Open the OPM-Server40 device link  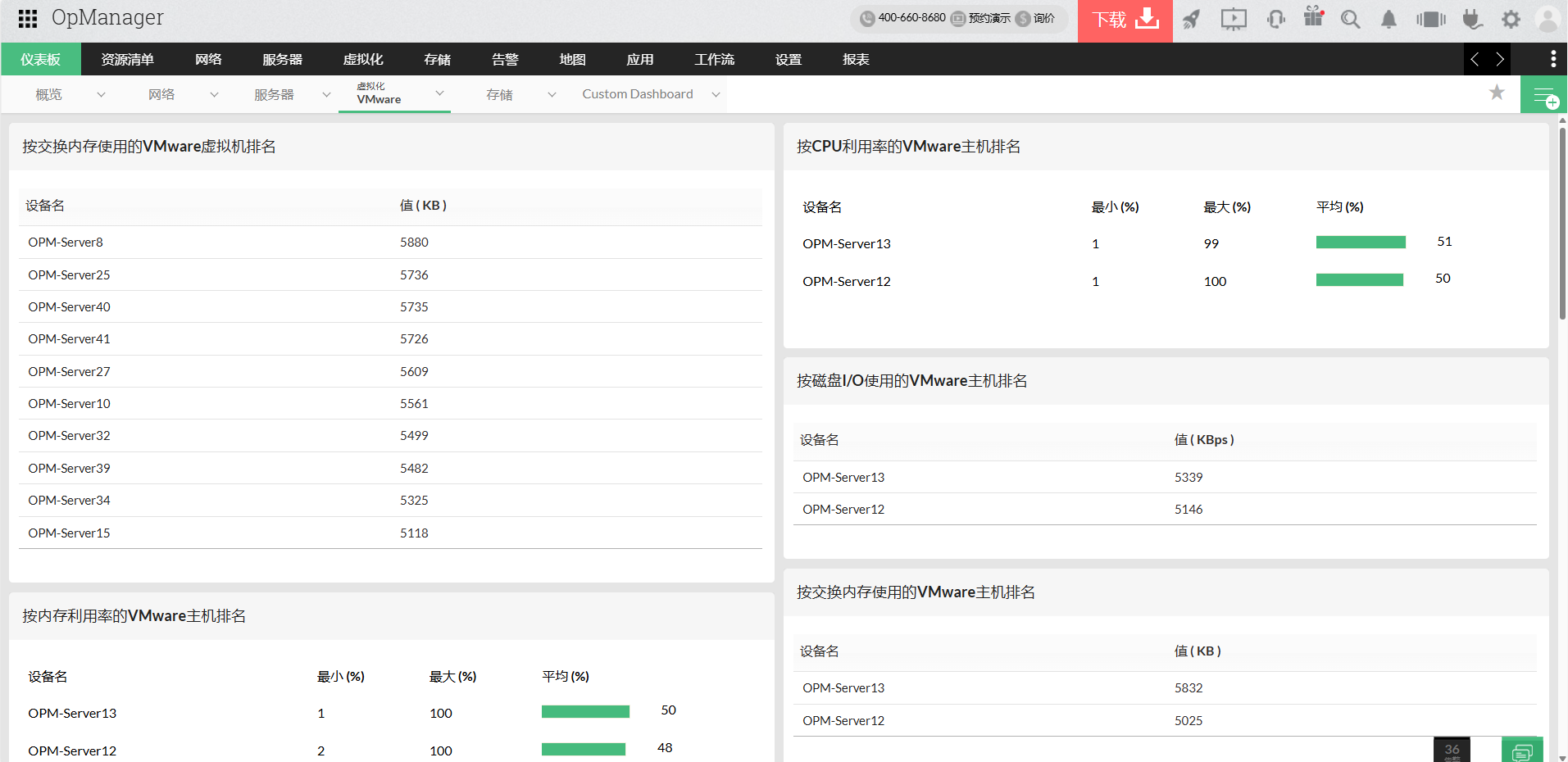point(69,307)
